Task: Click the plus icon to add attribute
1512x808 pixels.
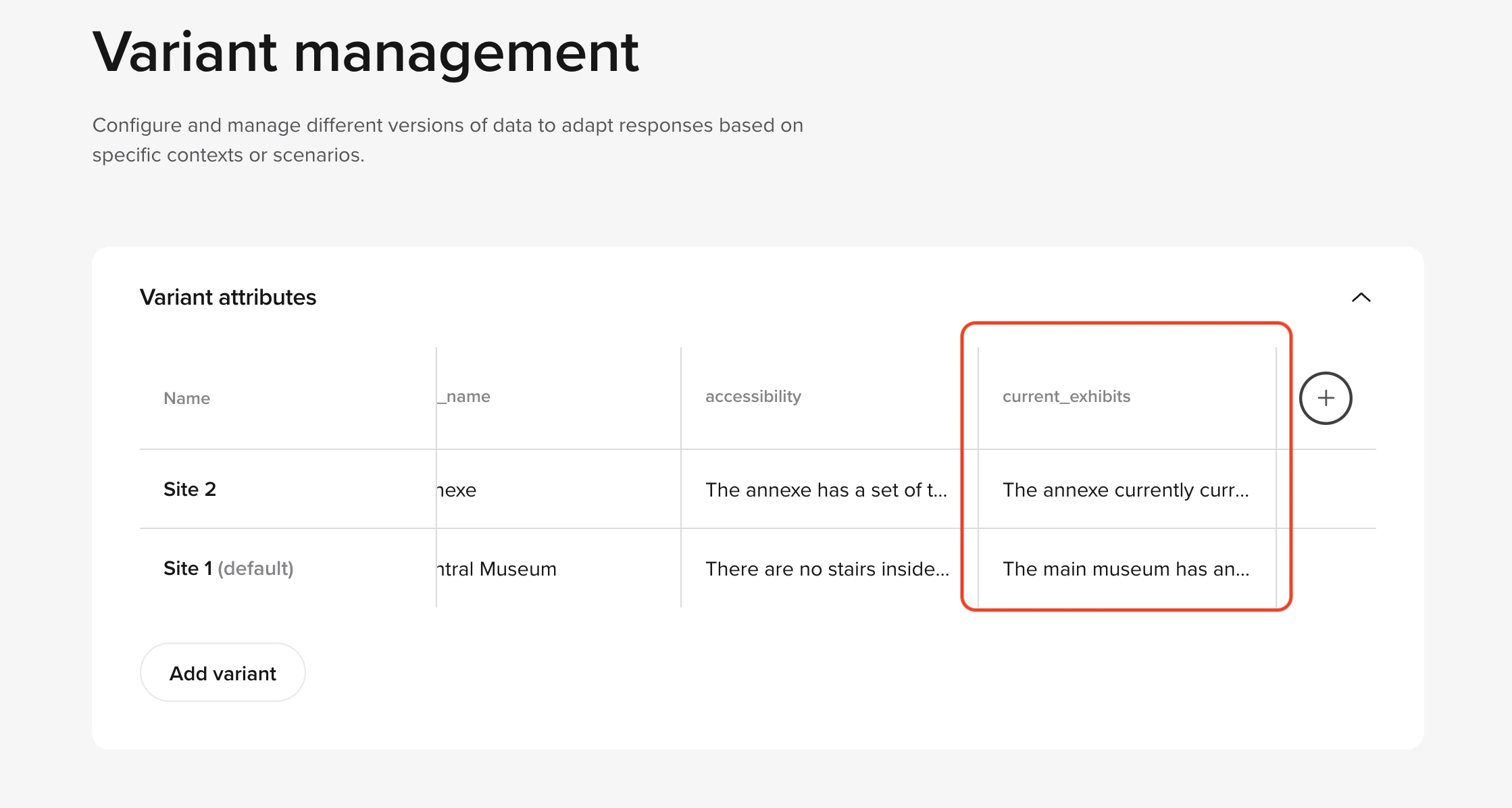Action: click(x=1326, y=398)
